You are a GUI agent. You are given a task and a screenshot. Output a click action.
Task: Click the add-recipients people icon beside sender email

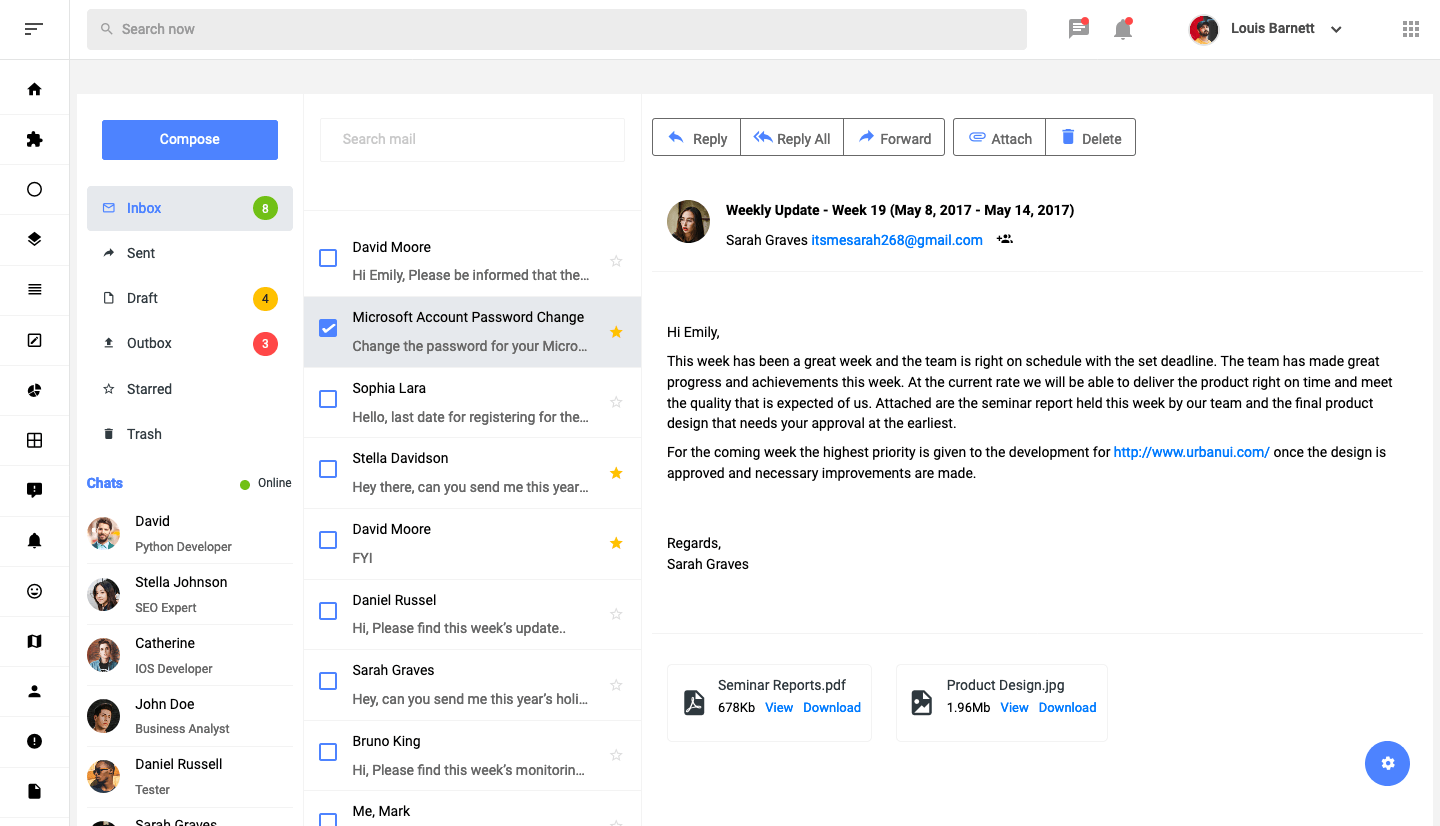(1005, 240)
